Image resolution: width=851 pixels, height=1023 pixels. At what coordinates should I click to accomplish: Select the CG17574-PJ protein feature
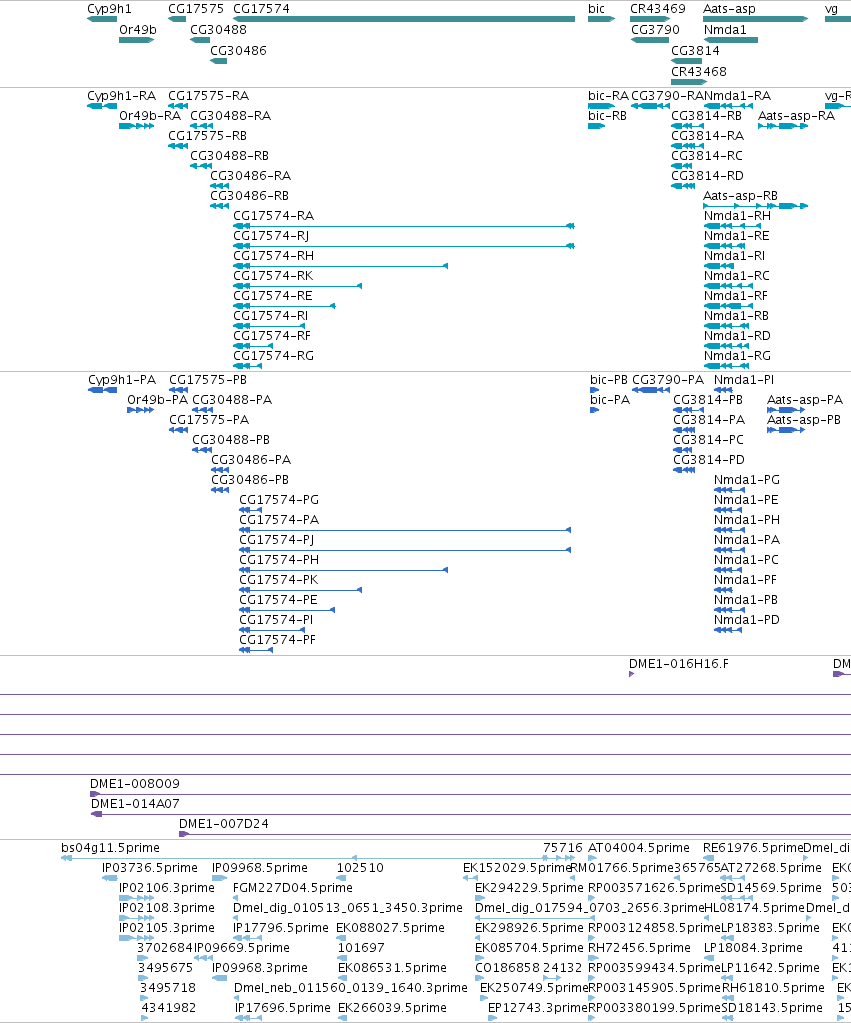[x=405, y=550]
